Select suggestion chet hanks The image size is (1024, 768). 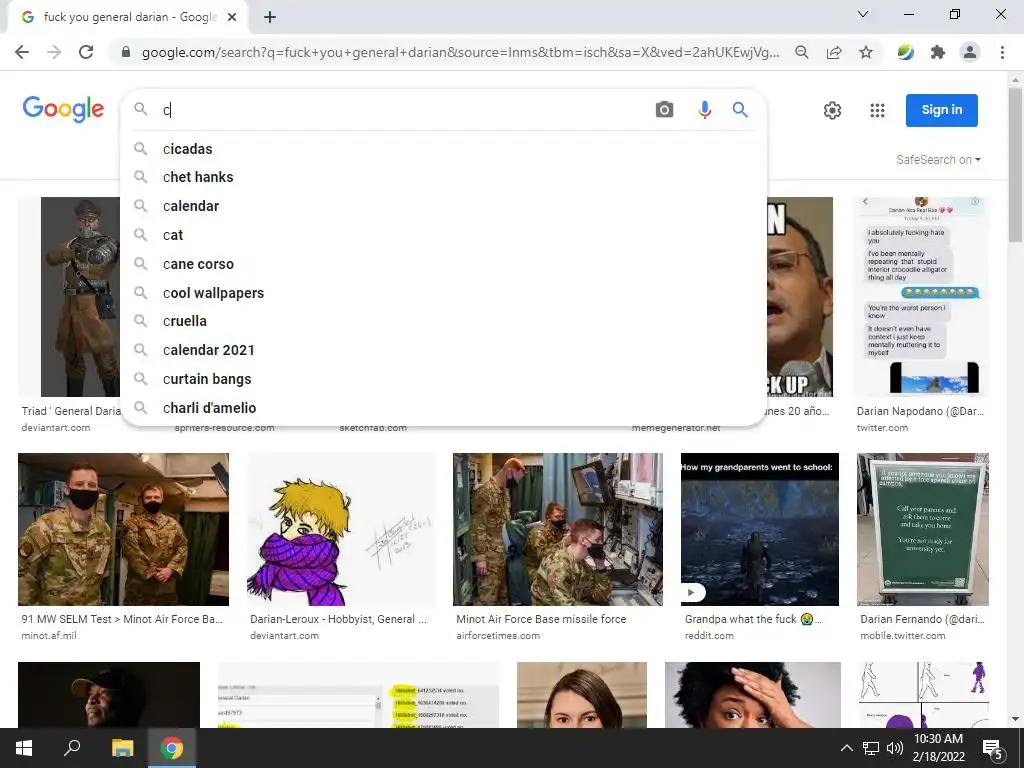click(443, 177)
